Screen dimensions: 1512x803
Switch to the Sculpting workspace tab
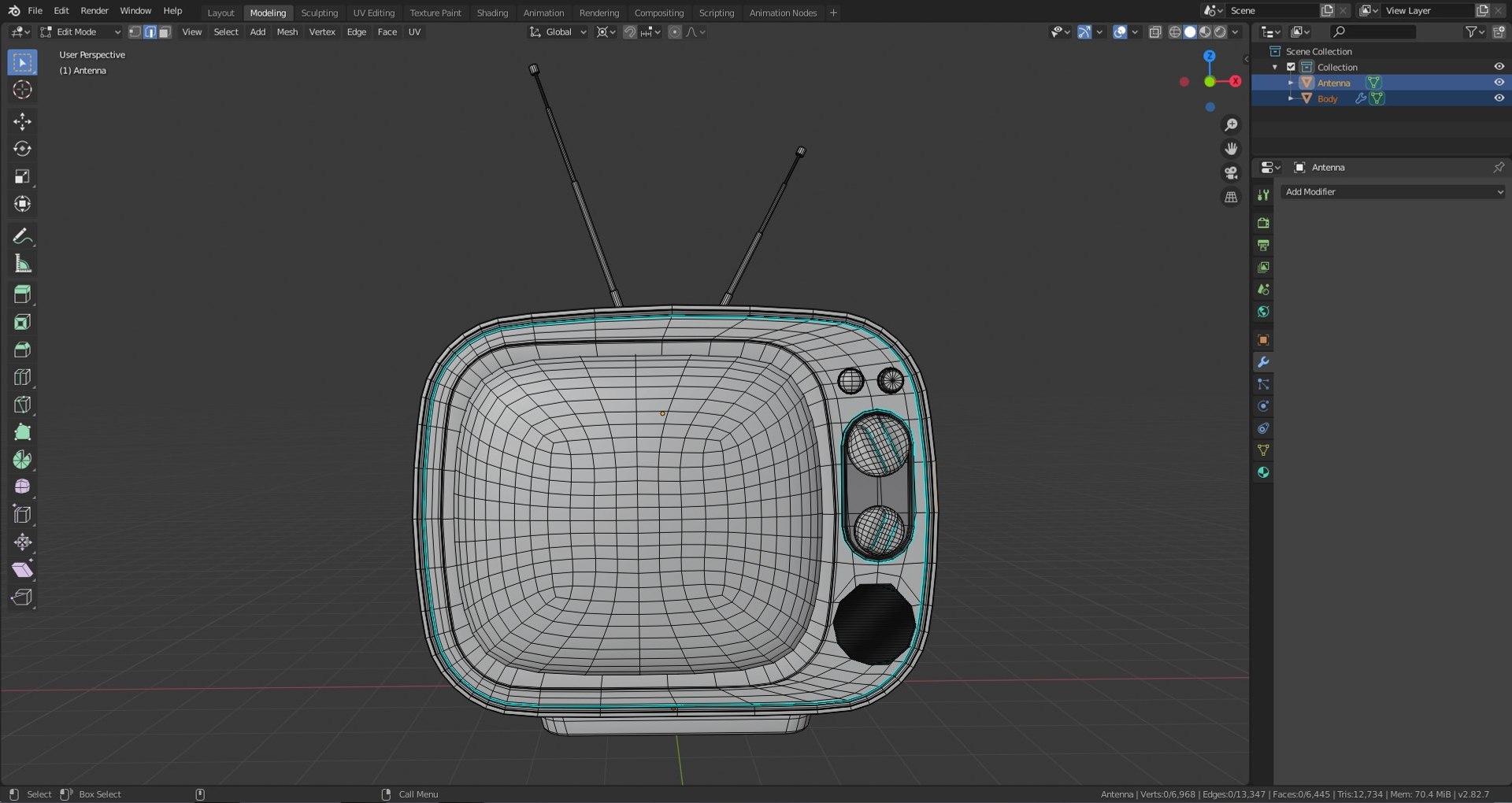(x=319, y=13)
